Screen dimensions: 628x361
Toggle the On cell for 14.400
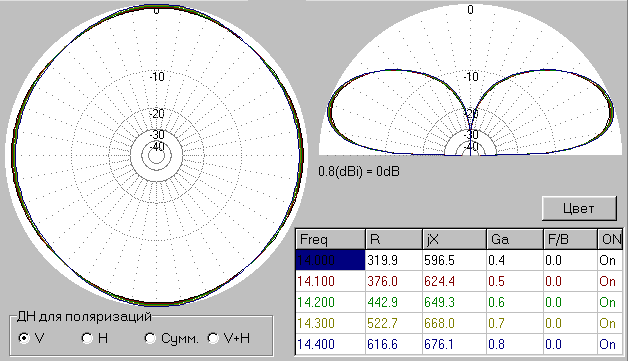point(610,344)
